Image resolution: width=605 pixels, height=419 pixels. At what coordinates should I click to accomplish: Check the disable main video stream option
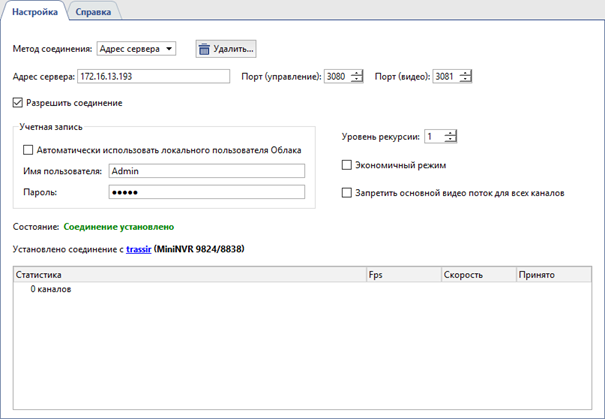point(347,192)
